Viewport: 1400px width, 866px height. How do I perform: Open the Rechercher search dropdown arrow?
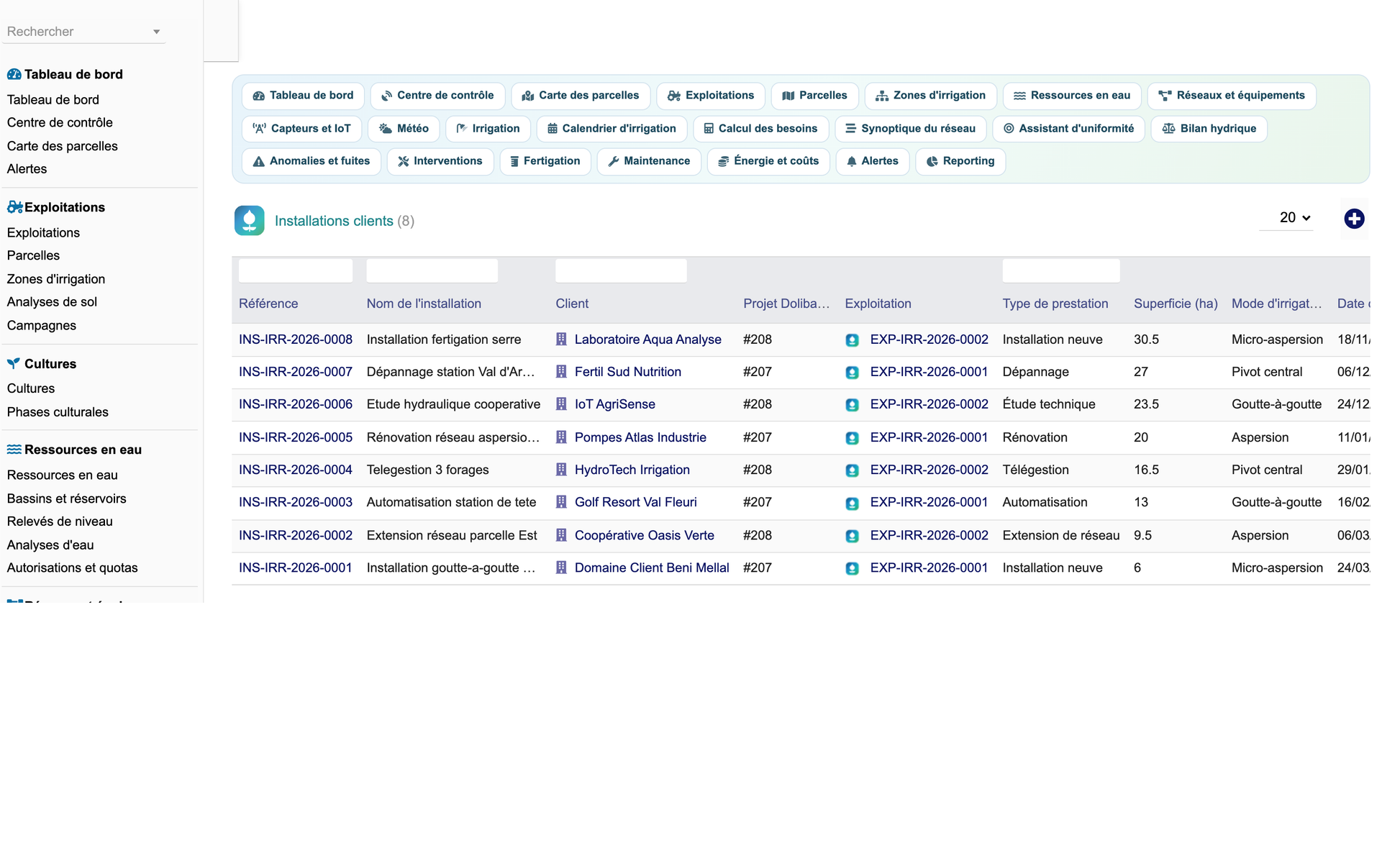pos(156,32)
